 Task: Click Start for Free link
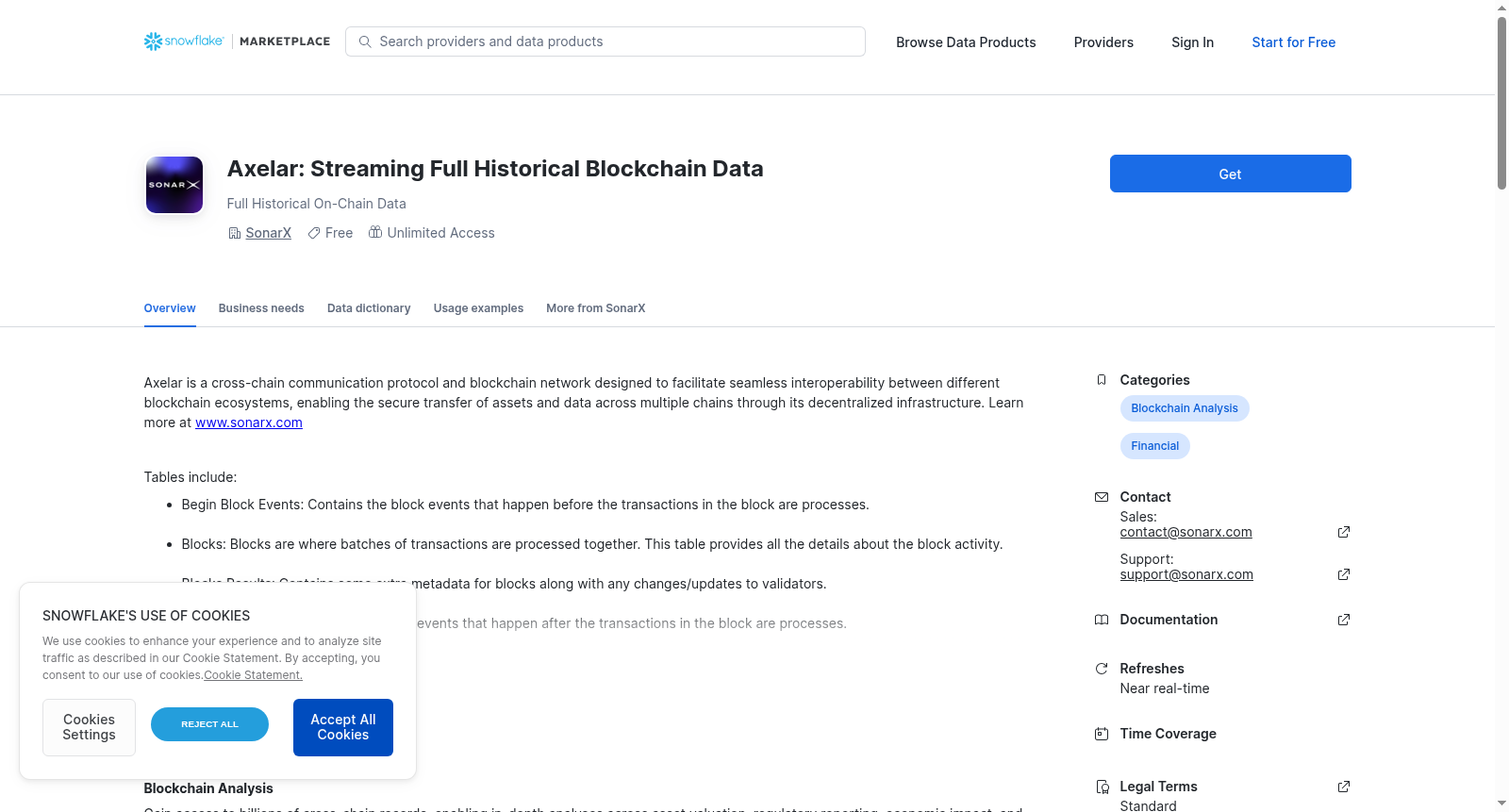[1293, 42]
